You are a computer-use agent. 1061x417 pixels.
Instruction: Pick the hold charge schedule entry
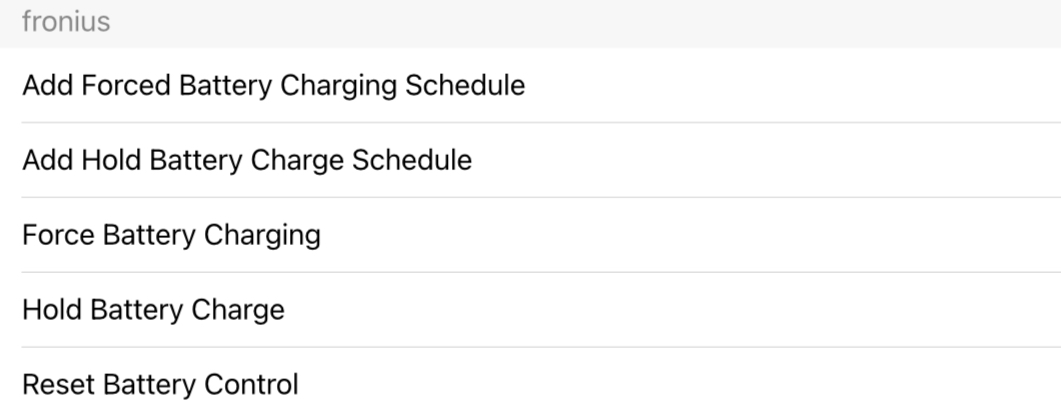tap(247, 160)
